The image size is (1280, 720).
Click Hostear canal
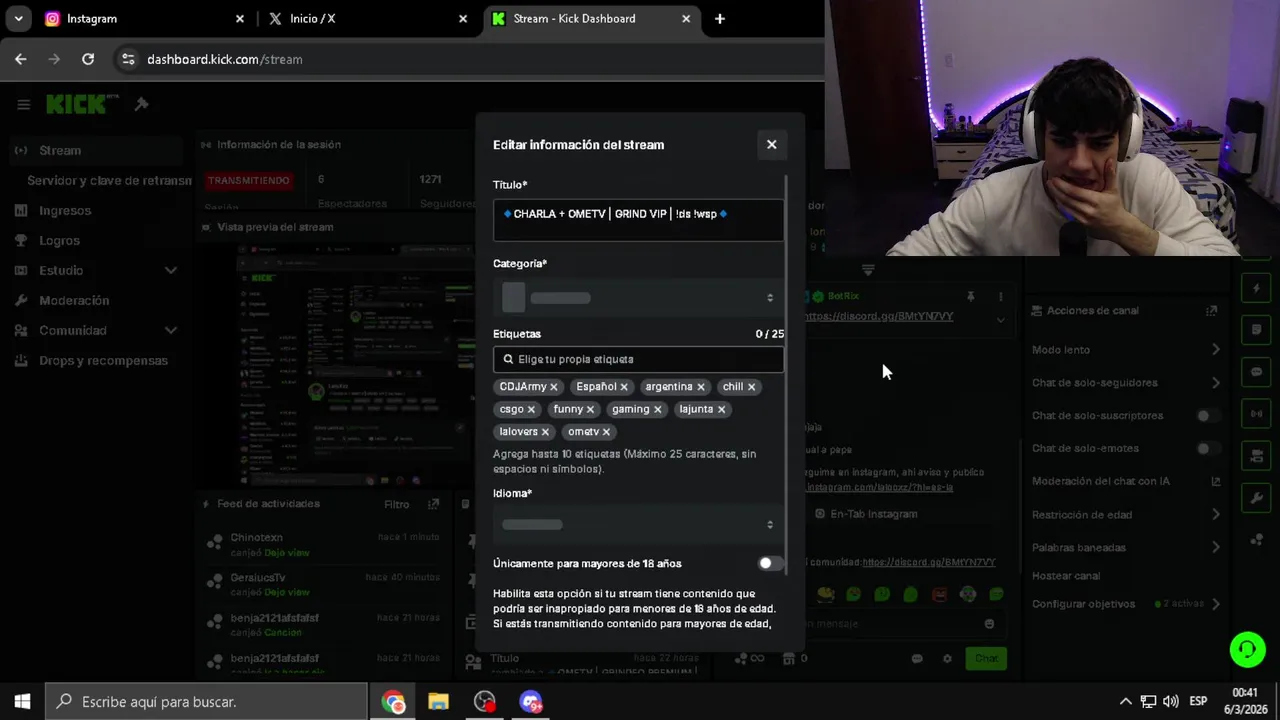tap(1066, 576)
